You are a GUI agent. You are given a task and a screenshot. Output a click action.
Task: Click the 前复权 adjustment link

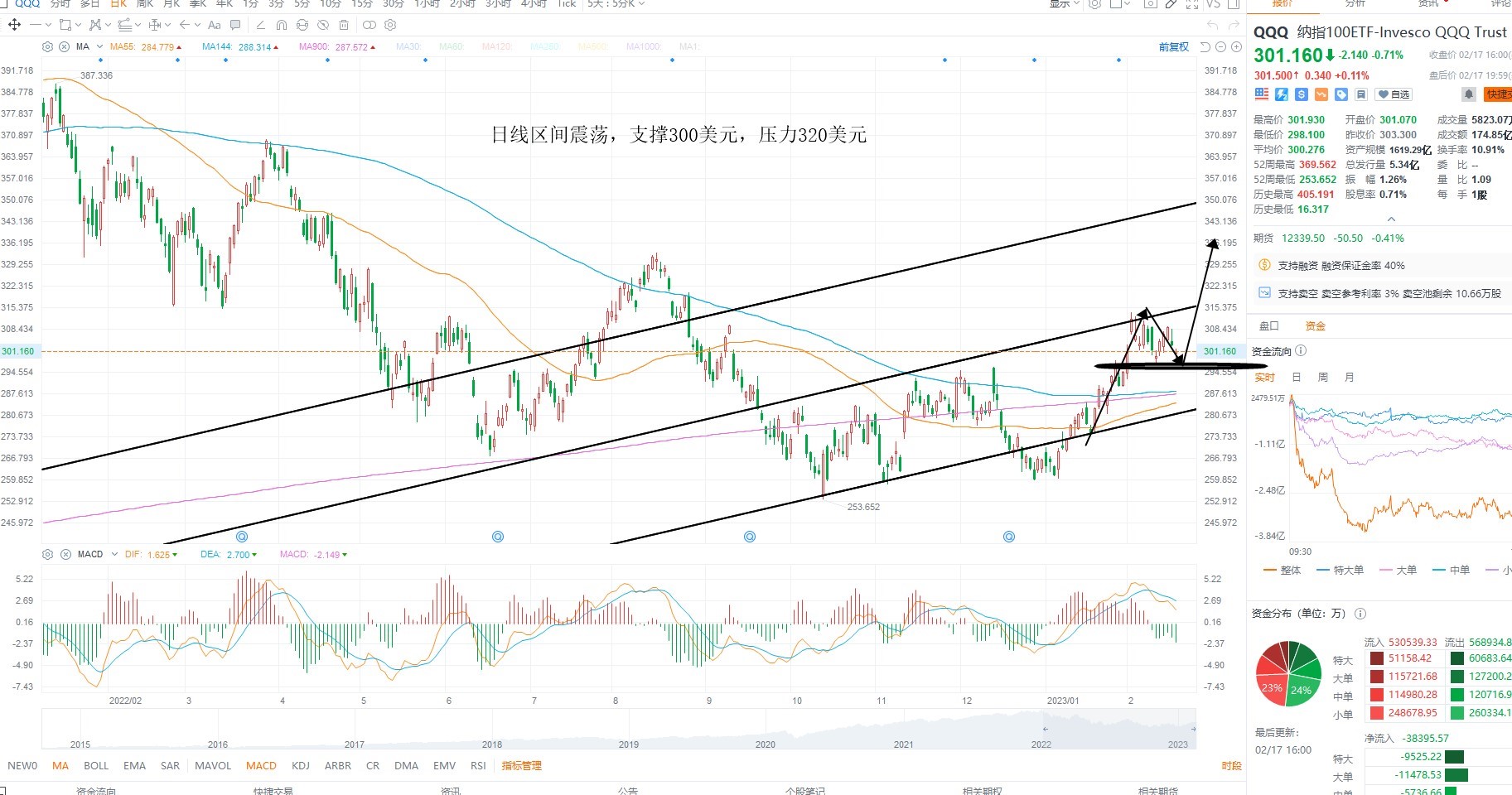click(1174, 47)
